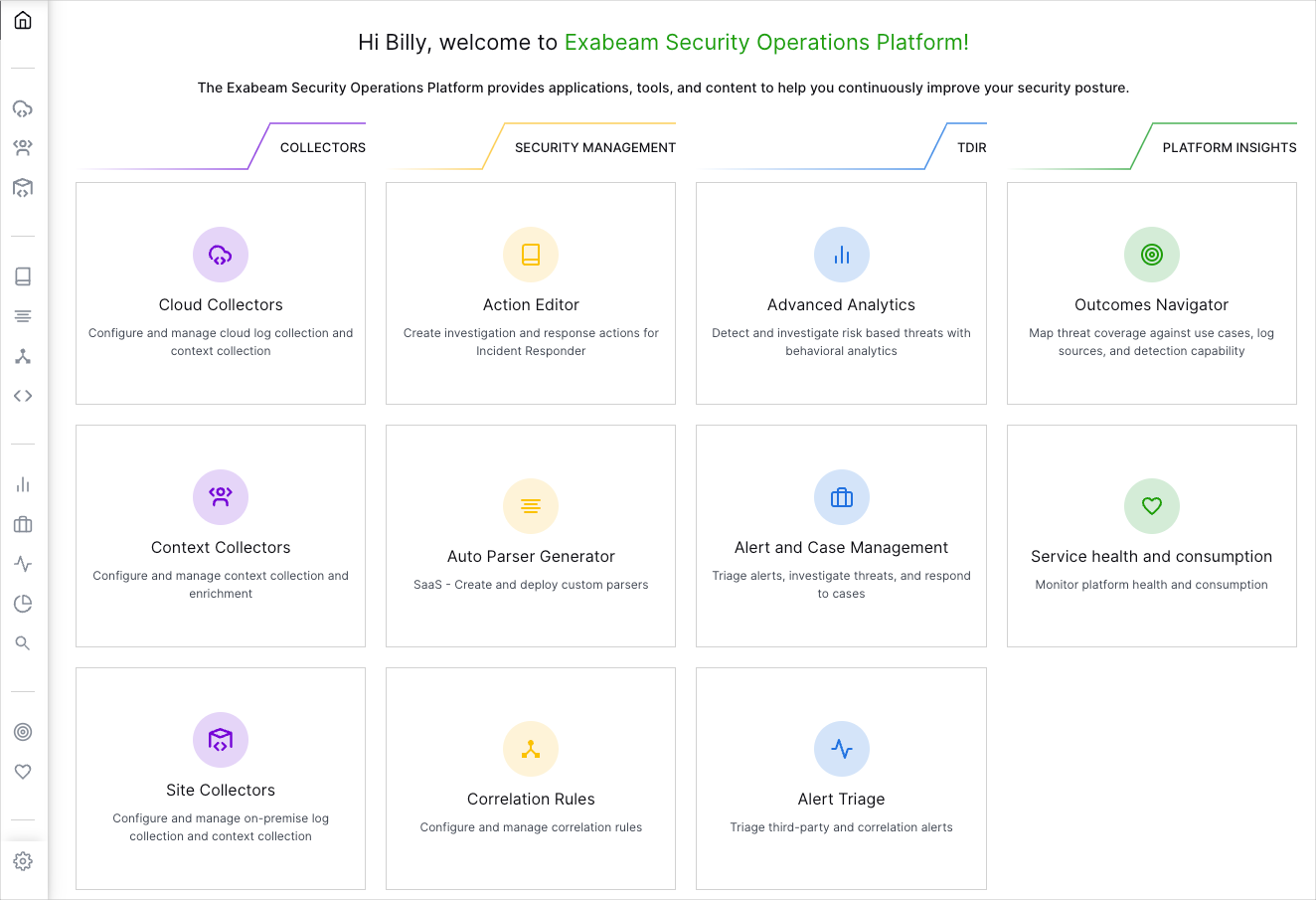Screen dimensions: 1316x900
Task: Click 'Triage alerts, investigate threats' description
Action: point(842,585)
